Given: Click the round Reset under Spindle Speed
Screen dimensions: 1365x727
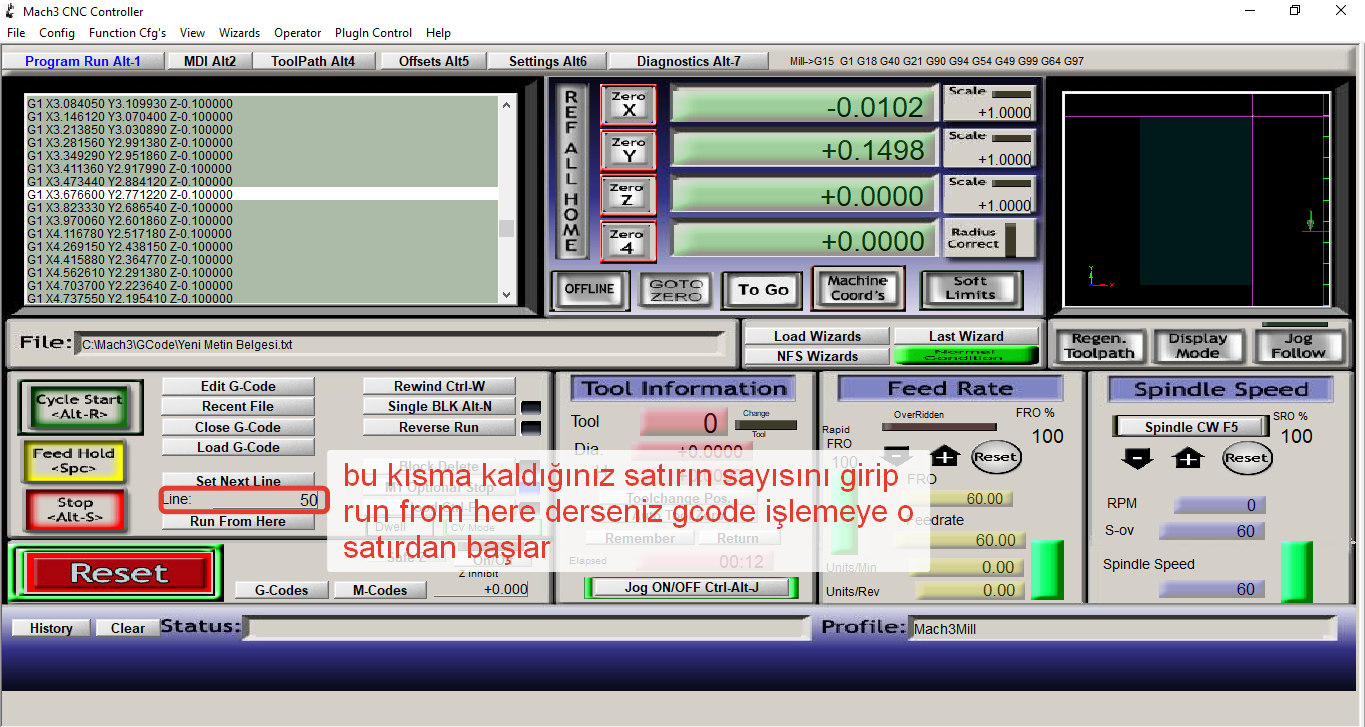Looking at the screenshot, I should click(1246, 458).
